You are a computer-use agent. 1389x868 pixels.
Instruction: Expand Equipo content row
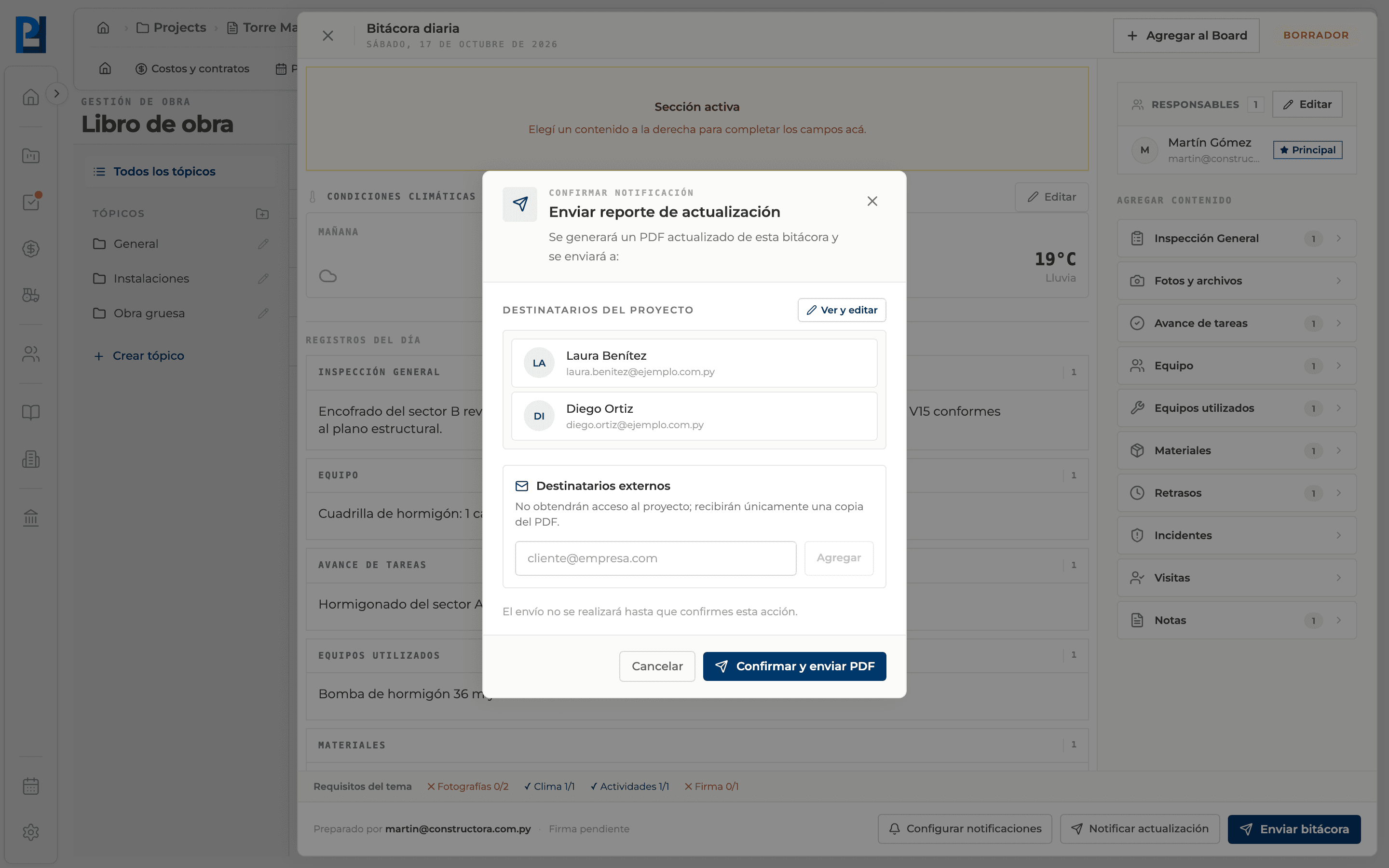coord(1236,366)
